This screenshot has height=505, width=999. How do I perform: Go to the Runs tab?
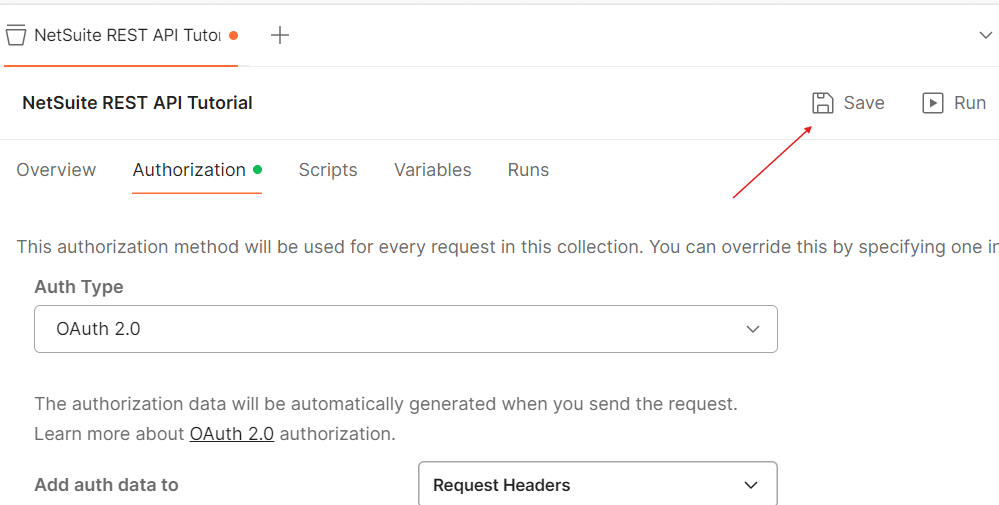528,170
